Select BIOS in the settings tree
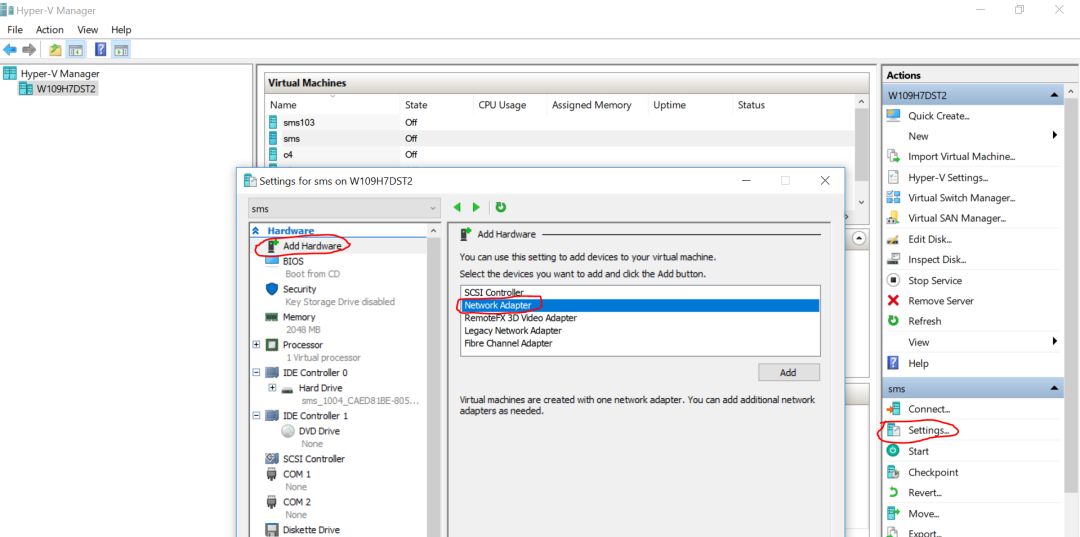Image resolution: width=1080 pixels, height=537 pixels. tap(293, 262)
